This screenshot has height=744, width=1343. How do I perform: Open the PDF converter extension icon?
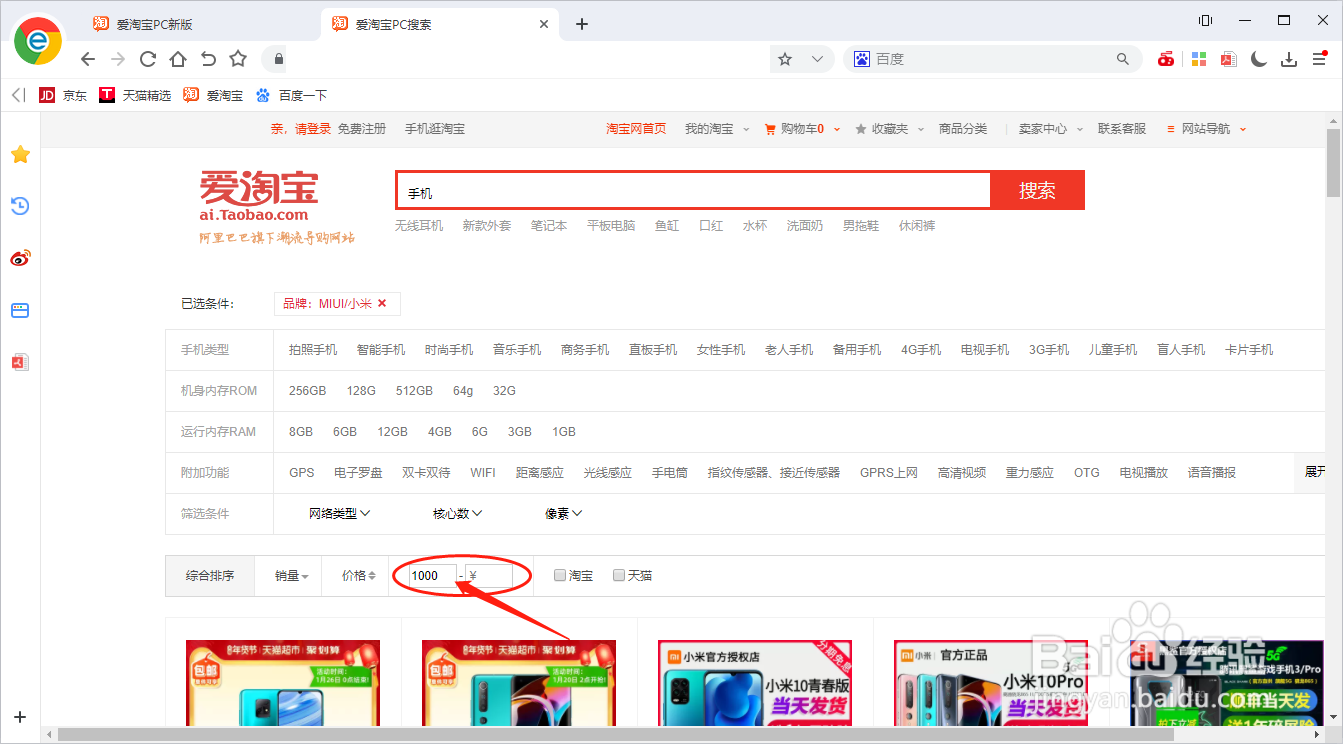1229,59
